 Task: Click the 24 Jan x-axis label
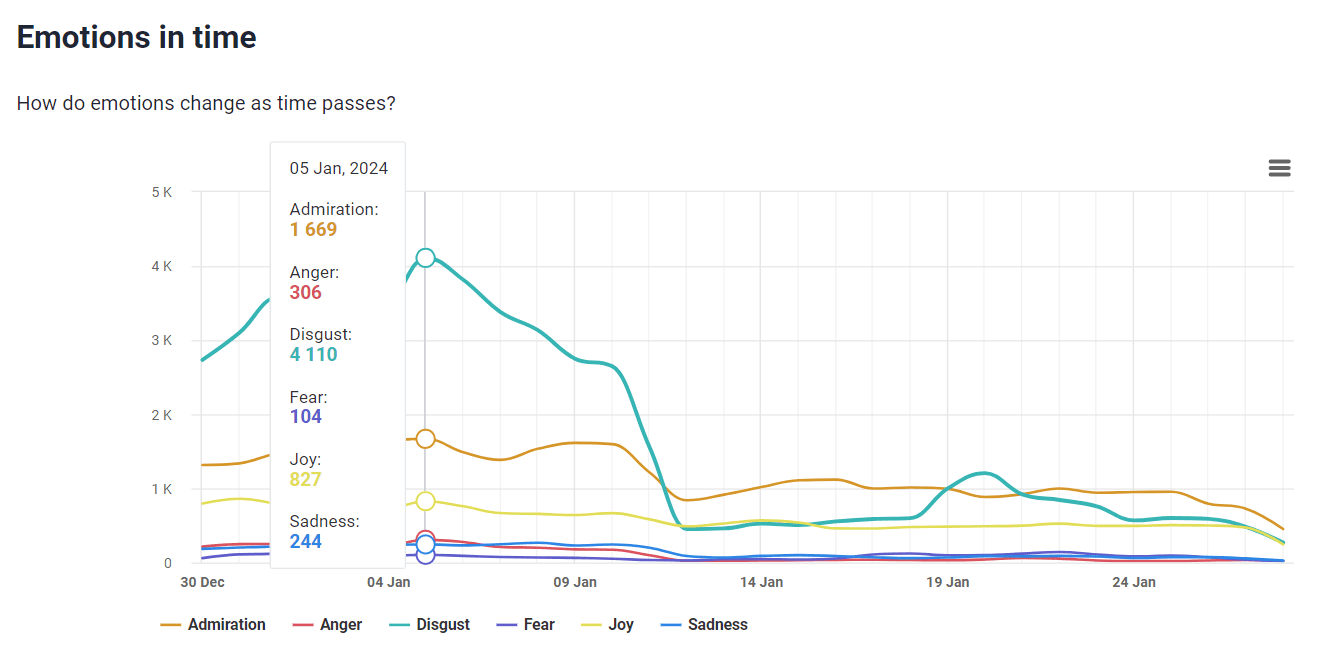click(1134, 582)
